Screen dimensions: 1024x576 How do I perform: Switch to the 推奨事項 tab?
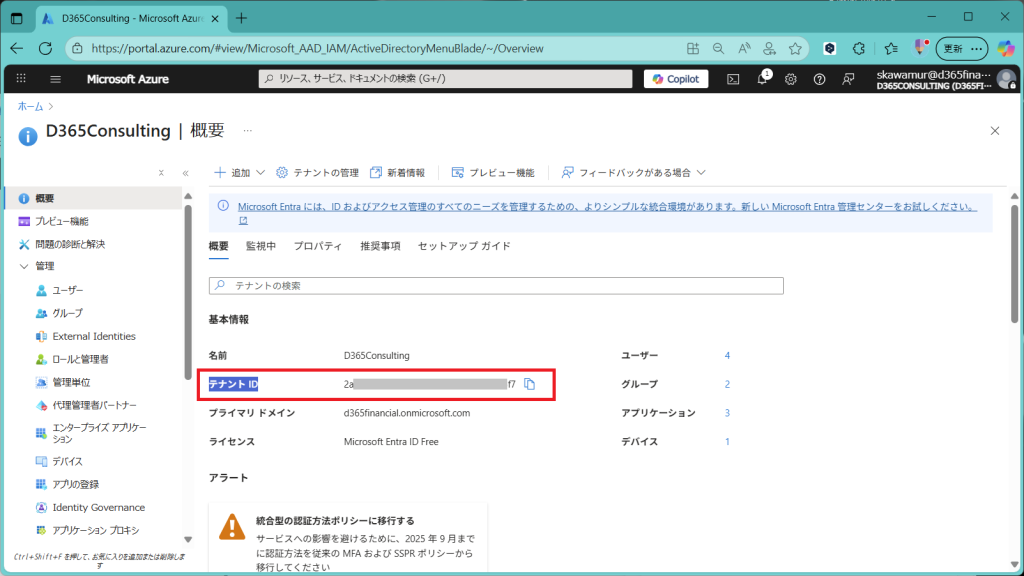[x=380, y=246]
